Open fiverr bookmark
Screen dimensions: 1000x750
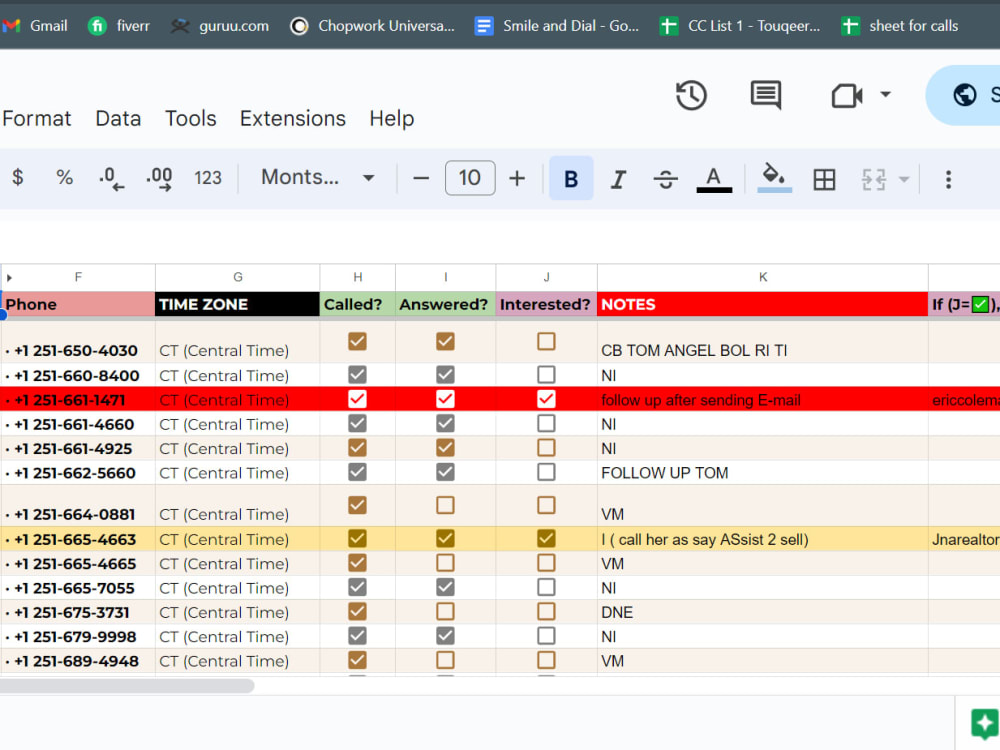tap(119, 26)
